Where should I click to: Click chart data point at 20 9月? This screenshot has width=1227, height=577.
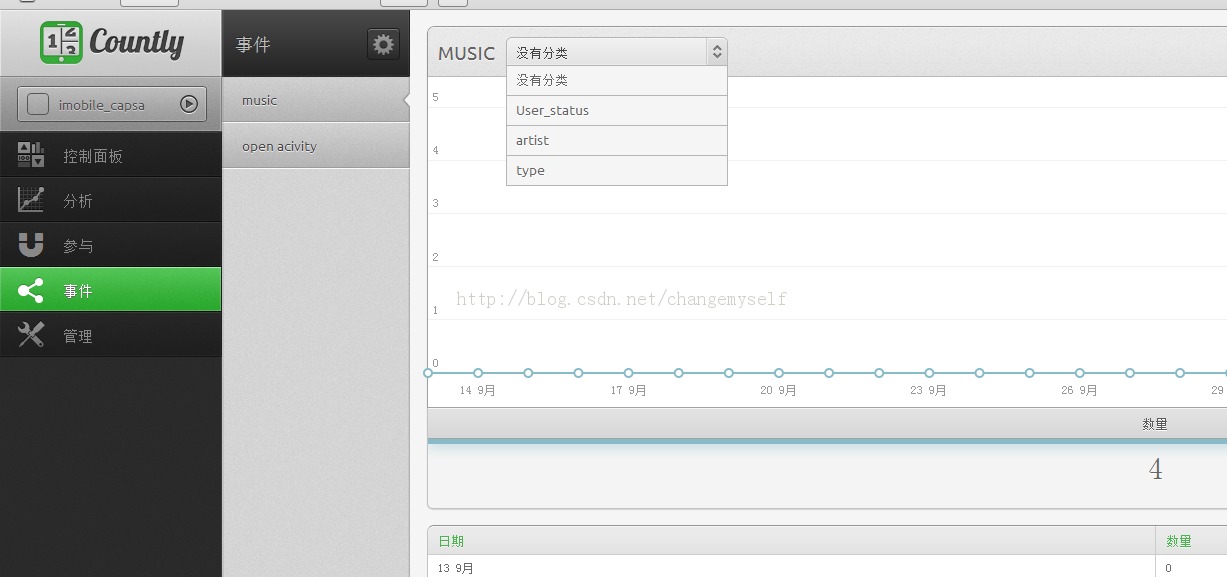[779, 373]
